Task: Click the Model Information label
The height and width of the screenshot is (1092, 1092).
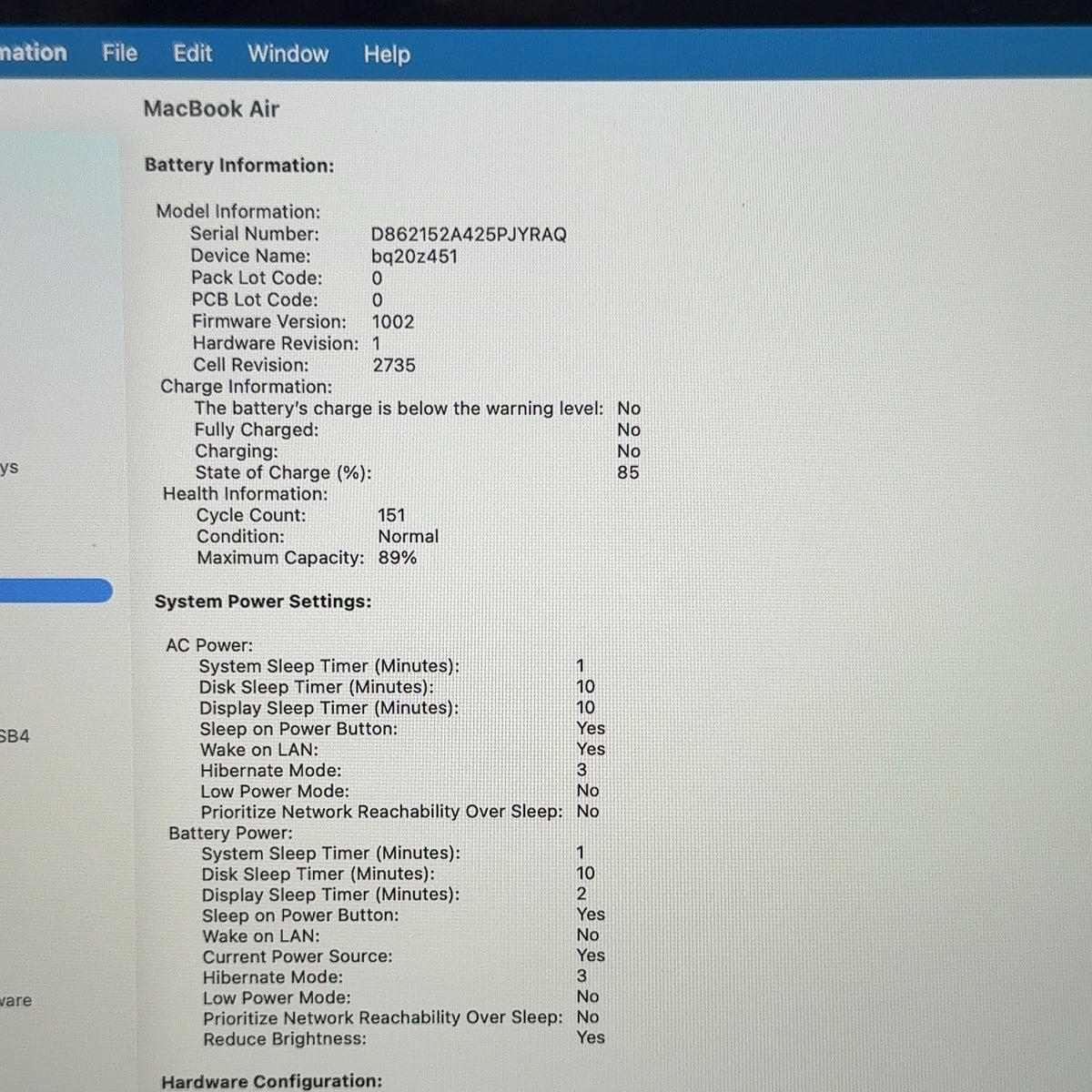Action: click(x=238, y=211)
